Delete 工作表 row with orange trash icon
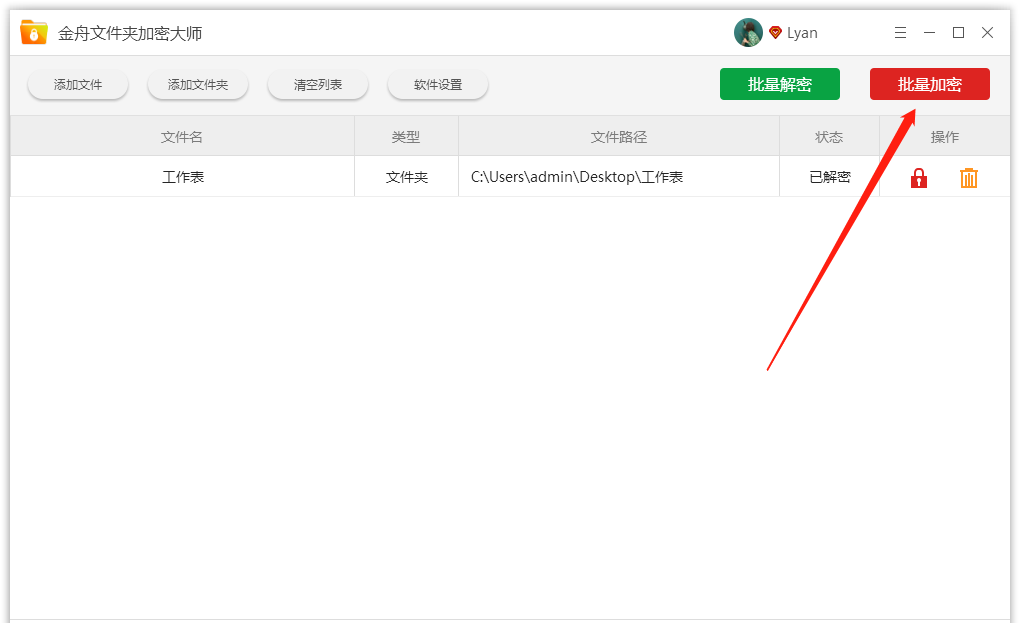This screenshot has height=623, width=1020. click(969, 178)
